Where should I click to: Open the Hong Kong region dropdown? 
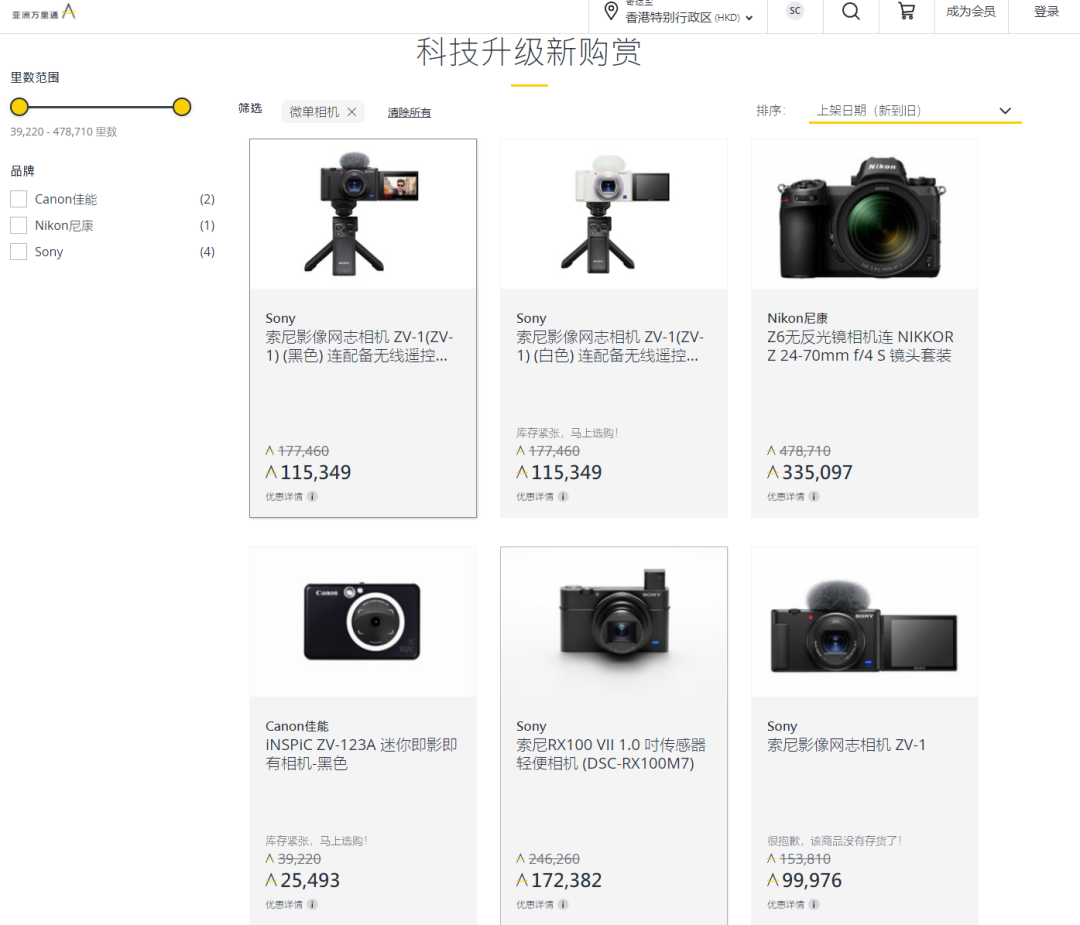point(688,17)
